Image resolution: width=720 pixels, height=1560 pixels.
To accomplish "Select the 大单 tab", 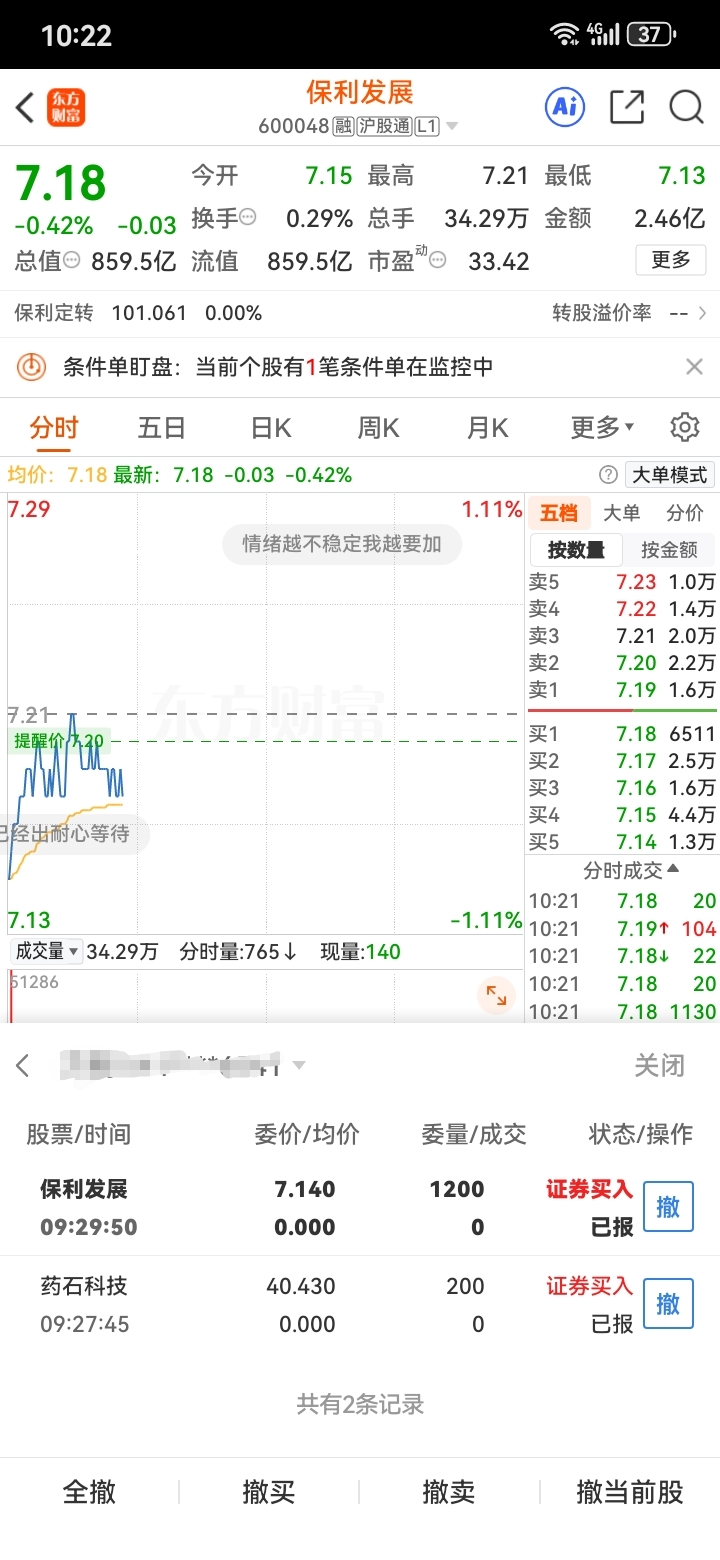I will click(621, 513).
